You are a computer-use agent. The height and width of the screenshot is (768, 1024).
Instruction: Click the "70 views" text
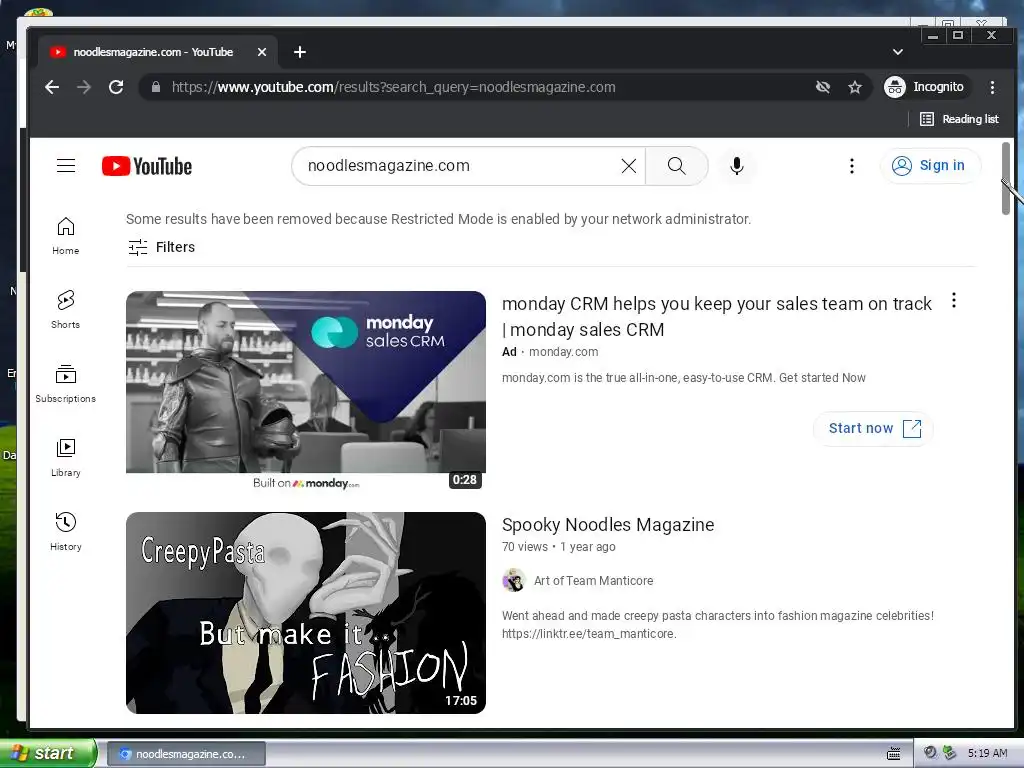pos(525,547)
